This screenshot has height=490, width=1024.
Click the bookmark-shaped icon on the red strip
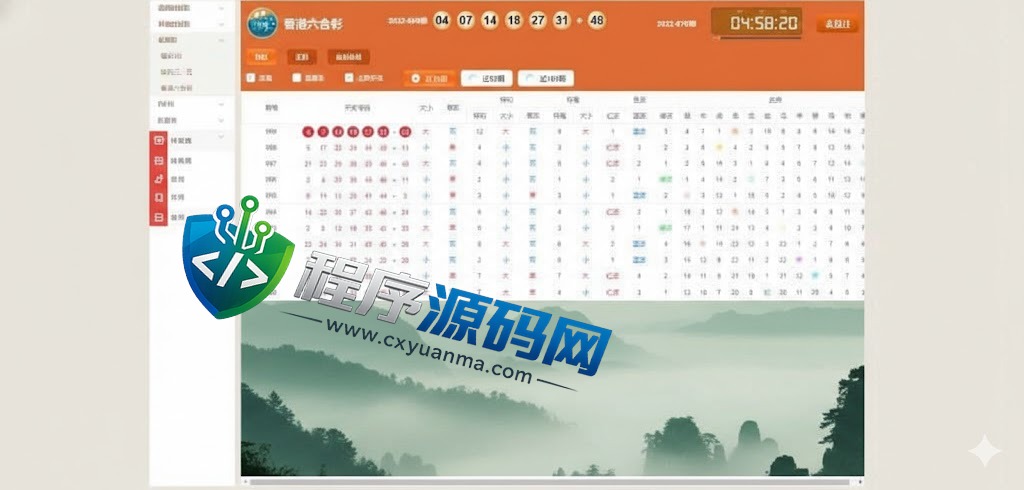[x=159, y=197]
